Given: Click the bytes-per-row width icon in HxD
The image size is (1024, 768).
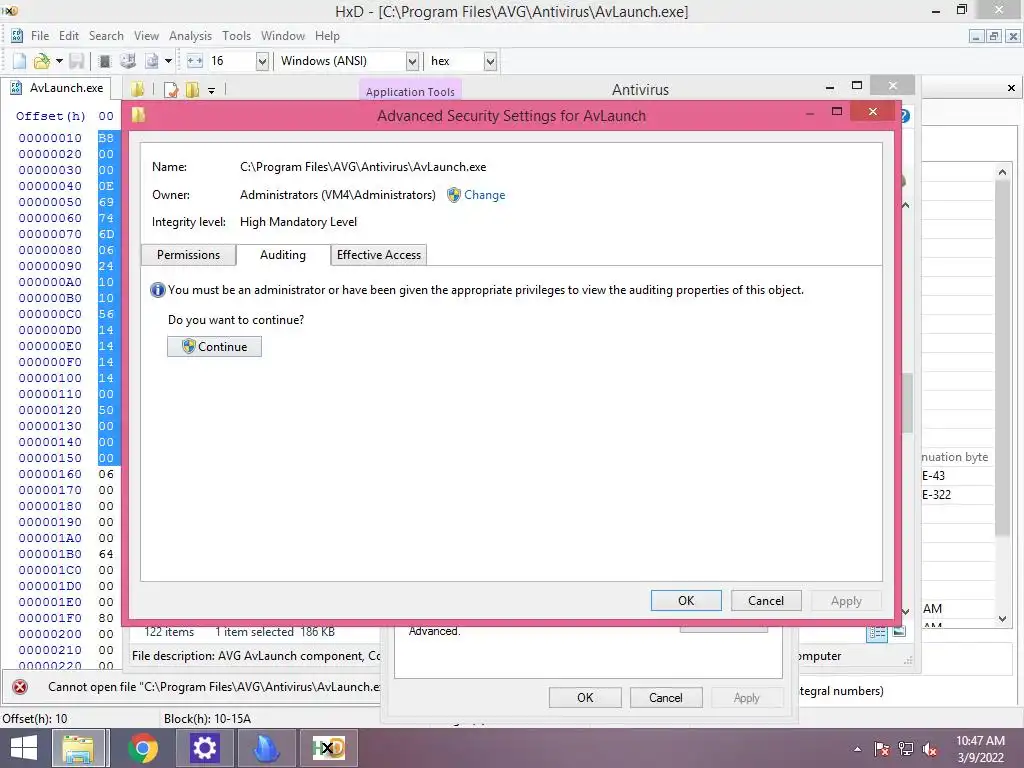Looking at the screenshot, I should (195, 61).
